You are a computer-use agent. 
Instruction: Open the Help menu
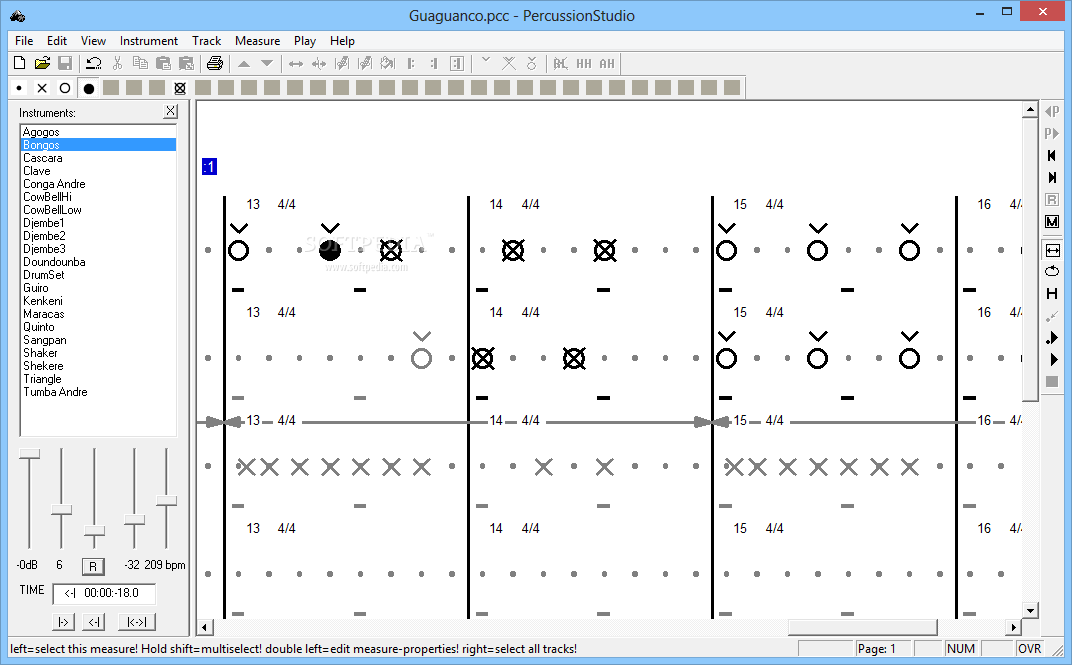343,41
